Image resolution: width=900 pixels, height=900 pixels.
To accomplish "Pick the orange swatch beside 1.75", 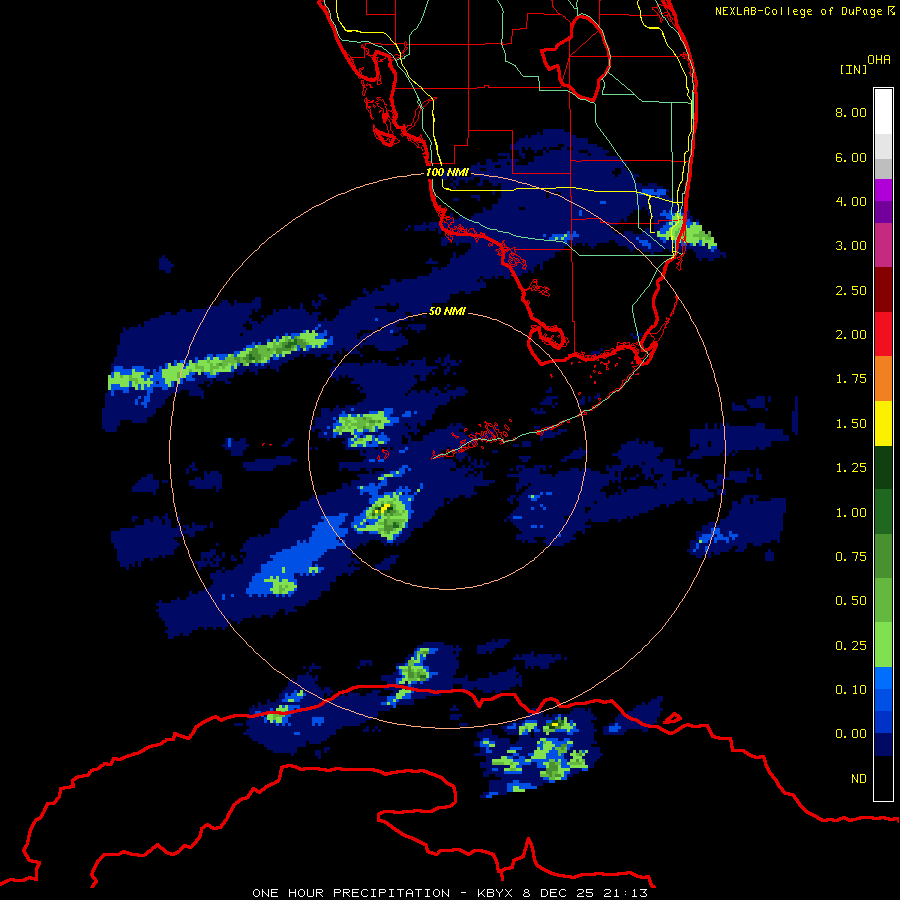I will click(883, 379).
